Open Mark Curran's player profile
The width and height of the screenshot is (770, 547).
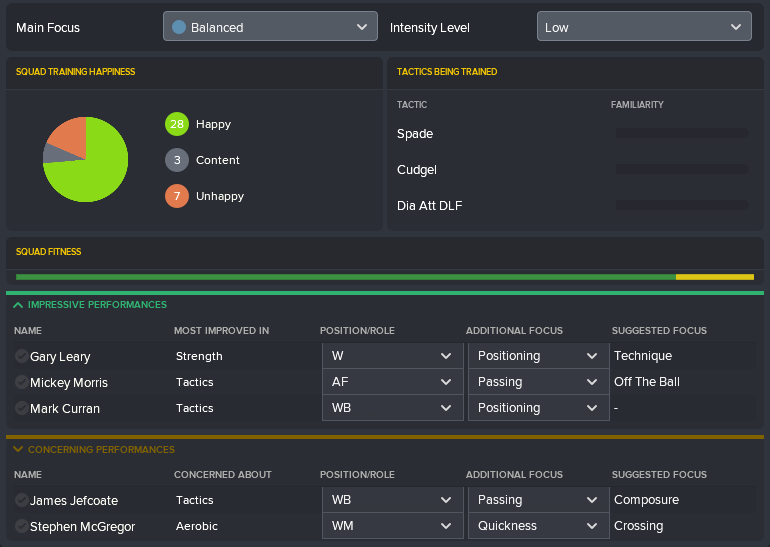point(65,408)
